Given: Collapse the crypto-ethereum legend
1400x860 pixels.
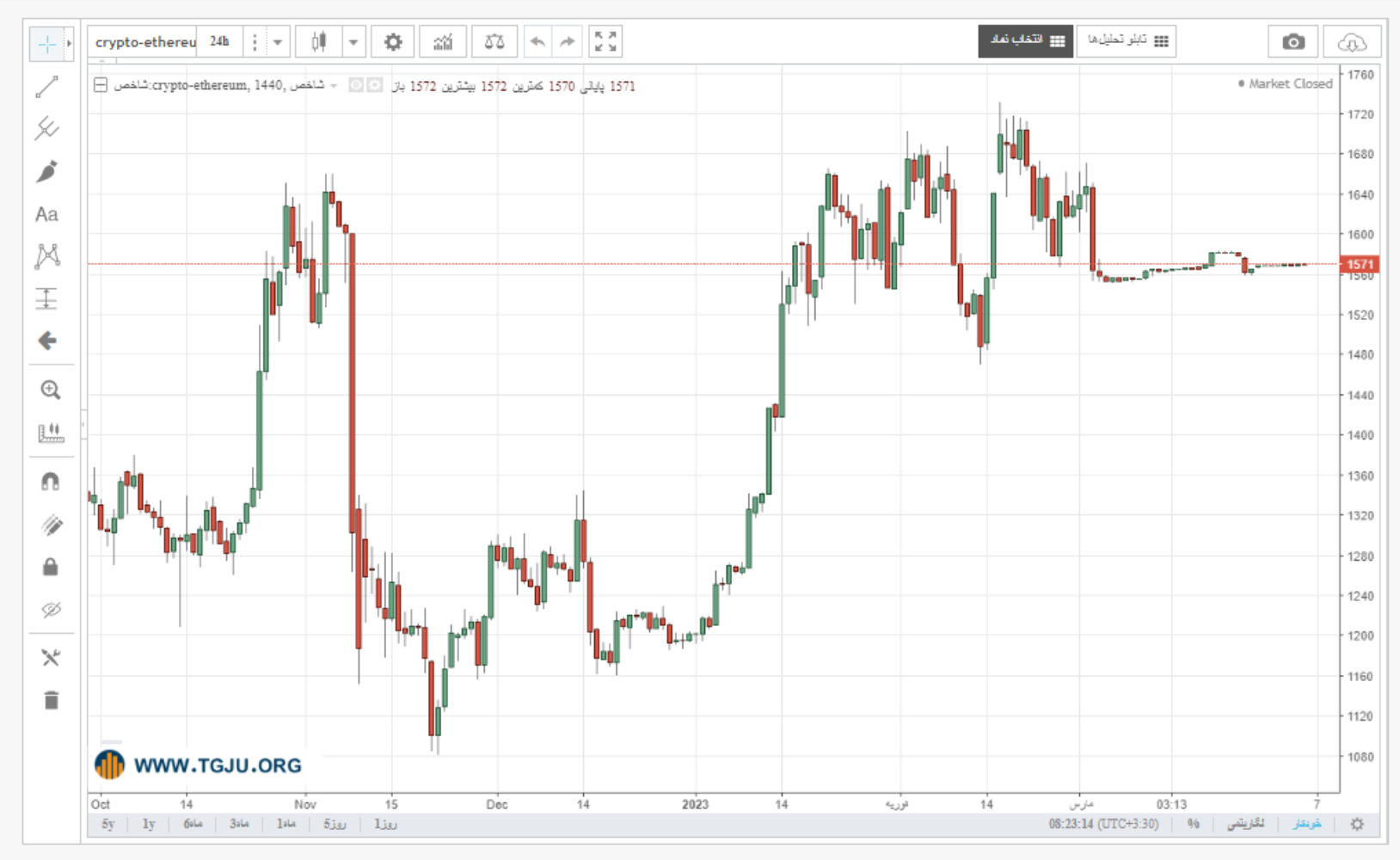Looking at the screenshot, I should coord(101,85).
